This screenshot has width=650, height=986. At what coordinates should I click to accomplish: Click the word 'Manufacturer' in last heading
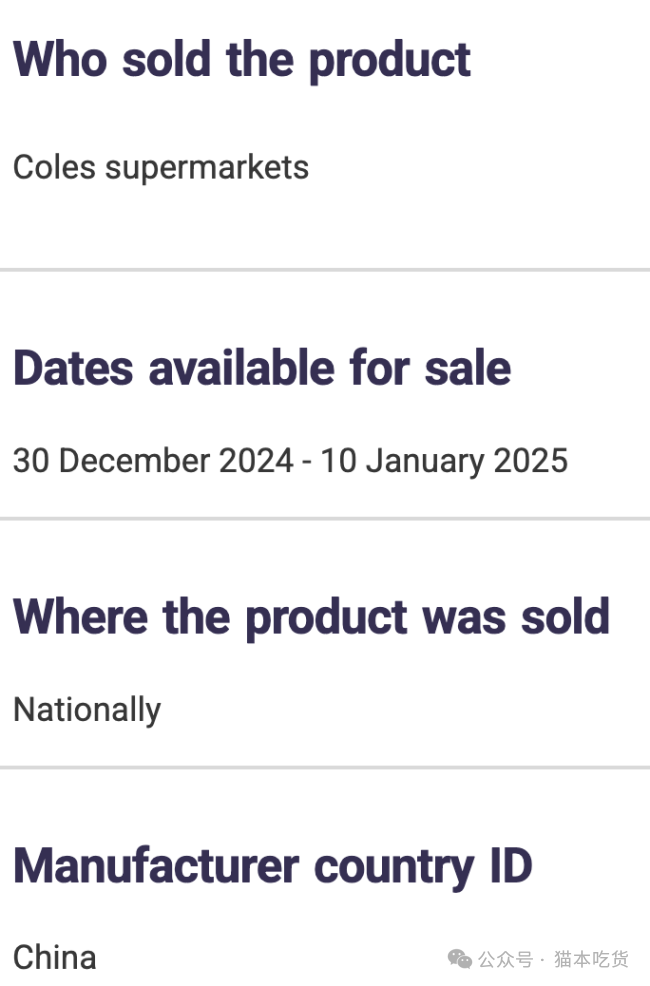point(156,866)
